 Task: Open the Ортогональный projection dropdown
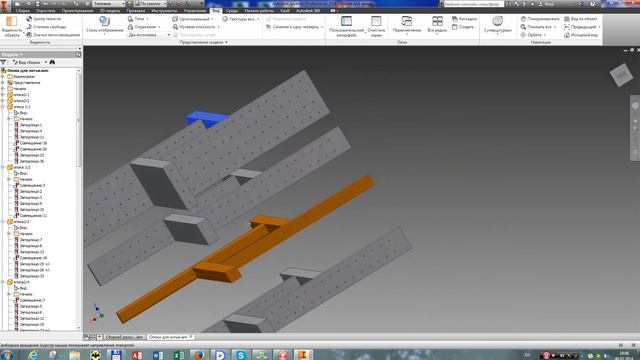coord(193,19)
